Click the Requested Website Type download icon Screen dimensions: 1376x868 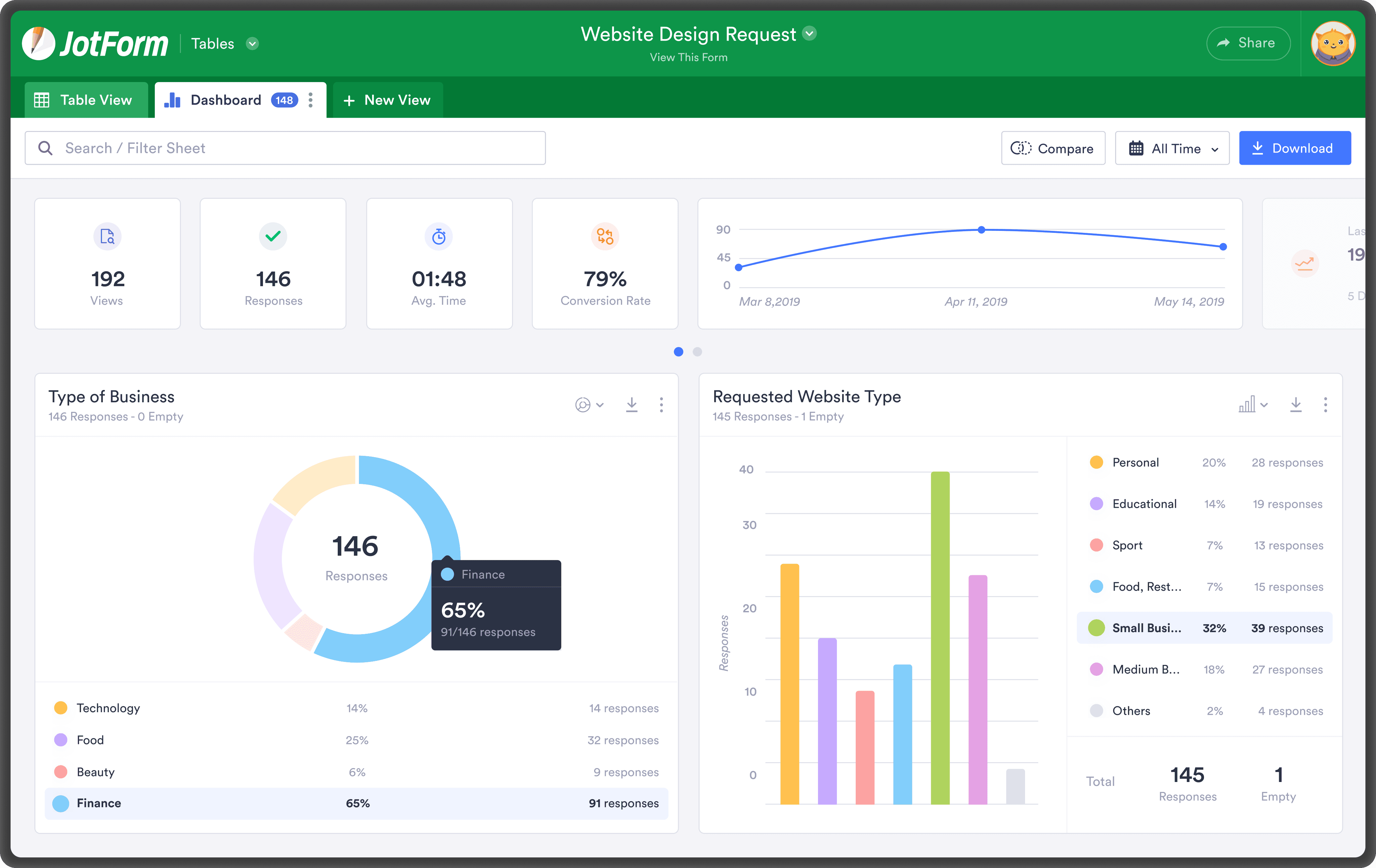(1295, 405)
